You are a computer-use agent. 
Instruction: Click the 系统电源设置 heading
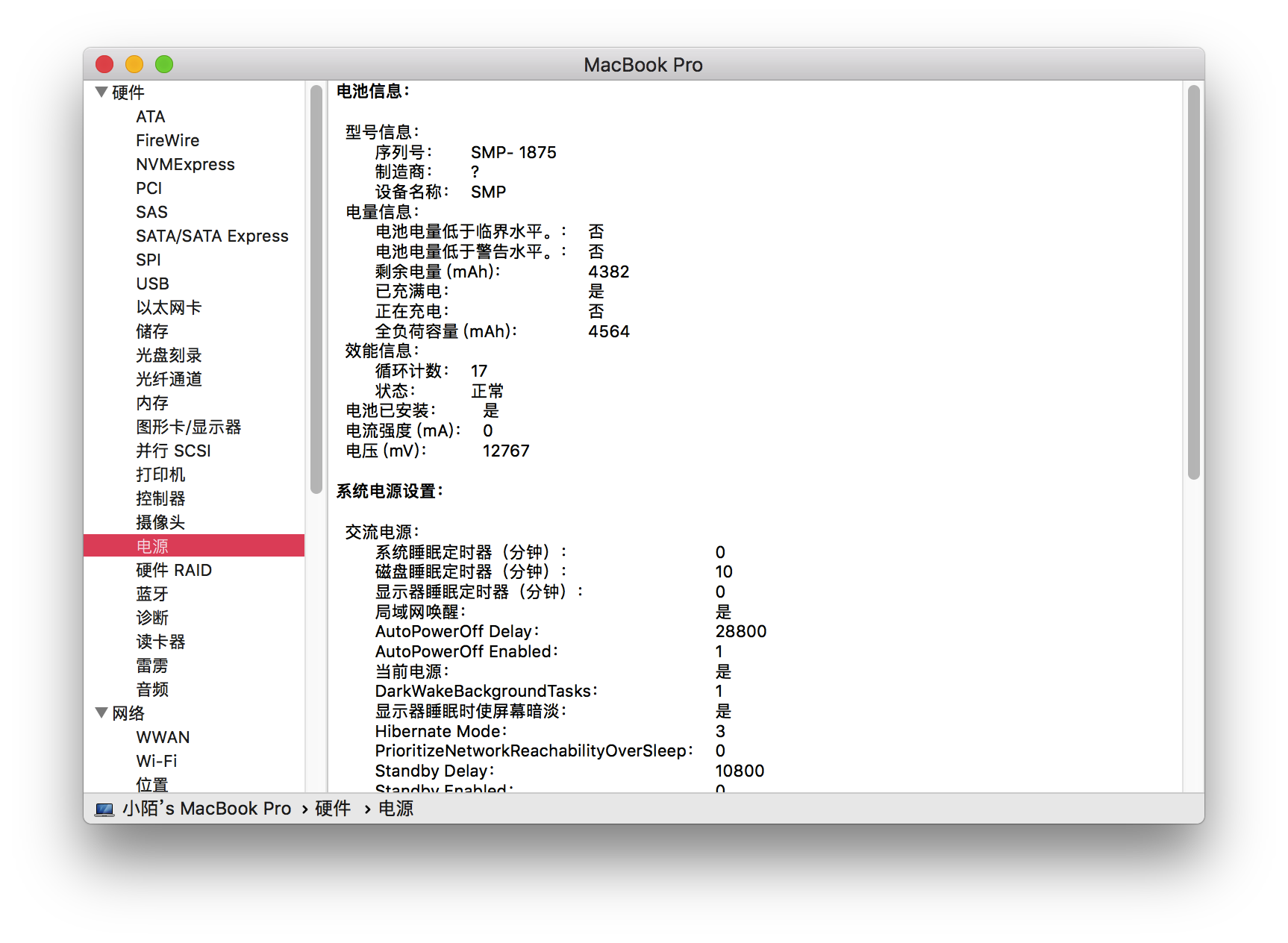[390, 491]
